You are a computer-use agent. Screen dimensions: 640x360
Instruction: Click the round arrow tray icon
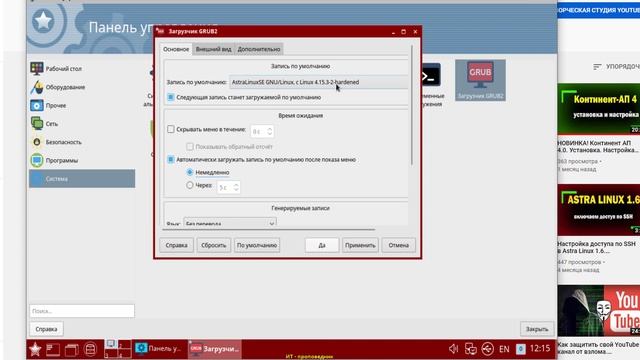(x=487, y=349)
